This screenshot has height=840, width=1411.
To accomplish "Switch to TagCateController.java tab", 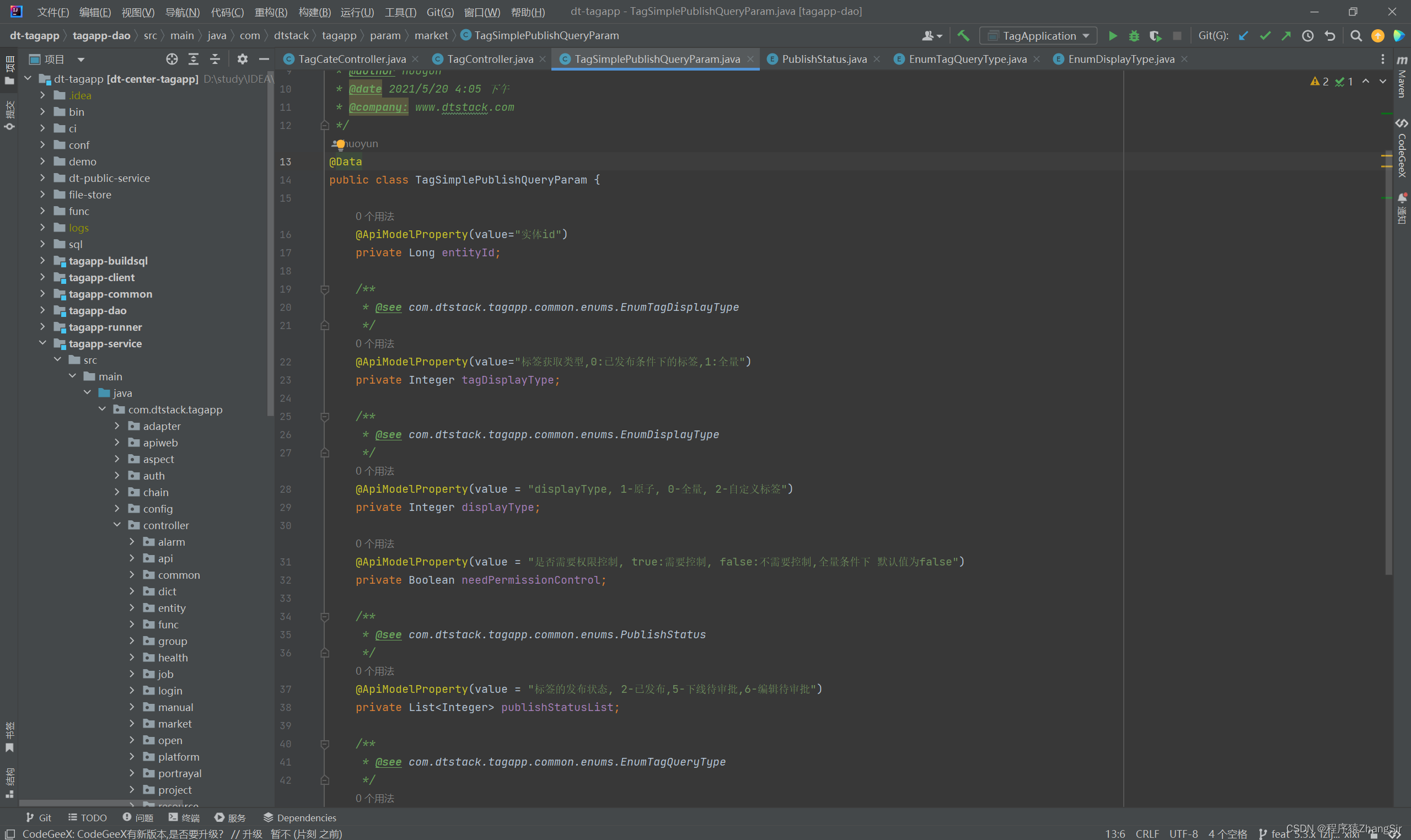I will 352,59.
